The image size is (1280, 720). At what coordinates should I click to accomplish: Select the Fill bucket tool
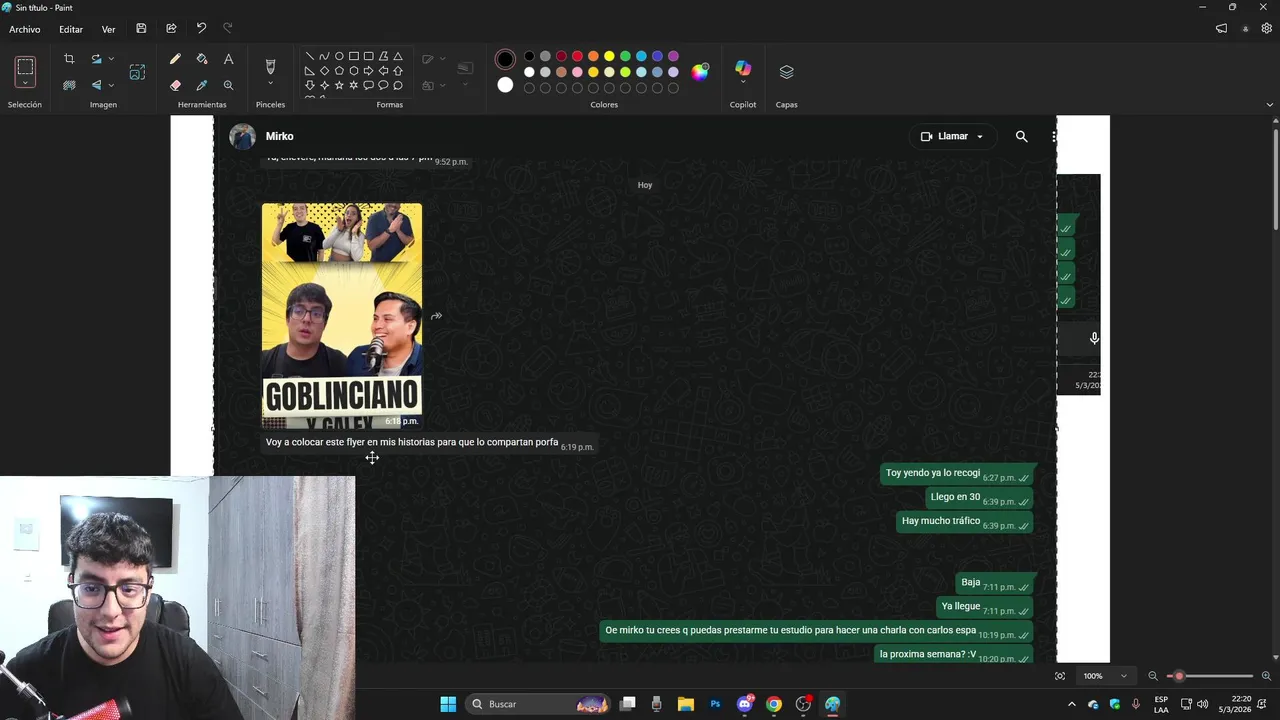(202, 59)
